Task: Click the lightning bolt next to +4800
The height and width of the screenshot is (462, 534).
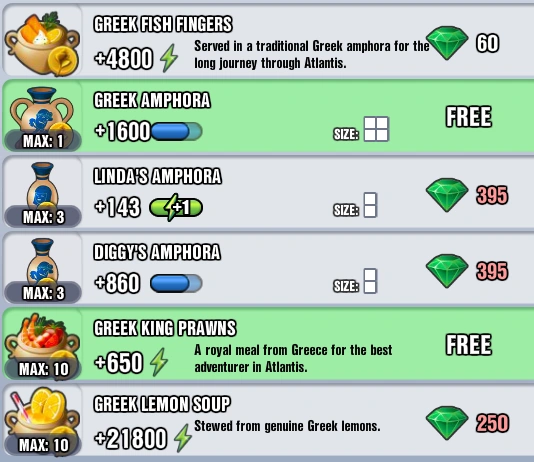Action: [x=169, y=58]
